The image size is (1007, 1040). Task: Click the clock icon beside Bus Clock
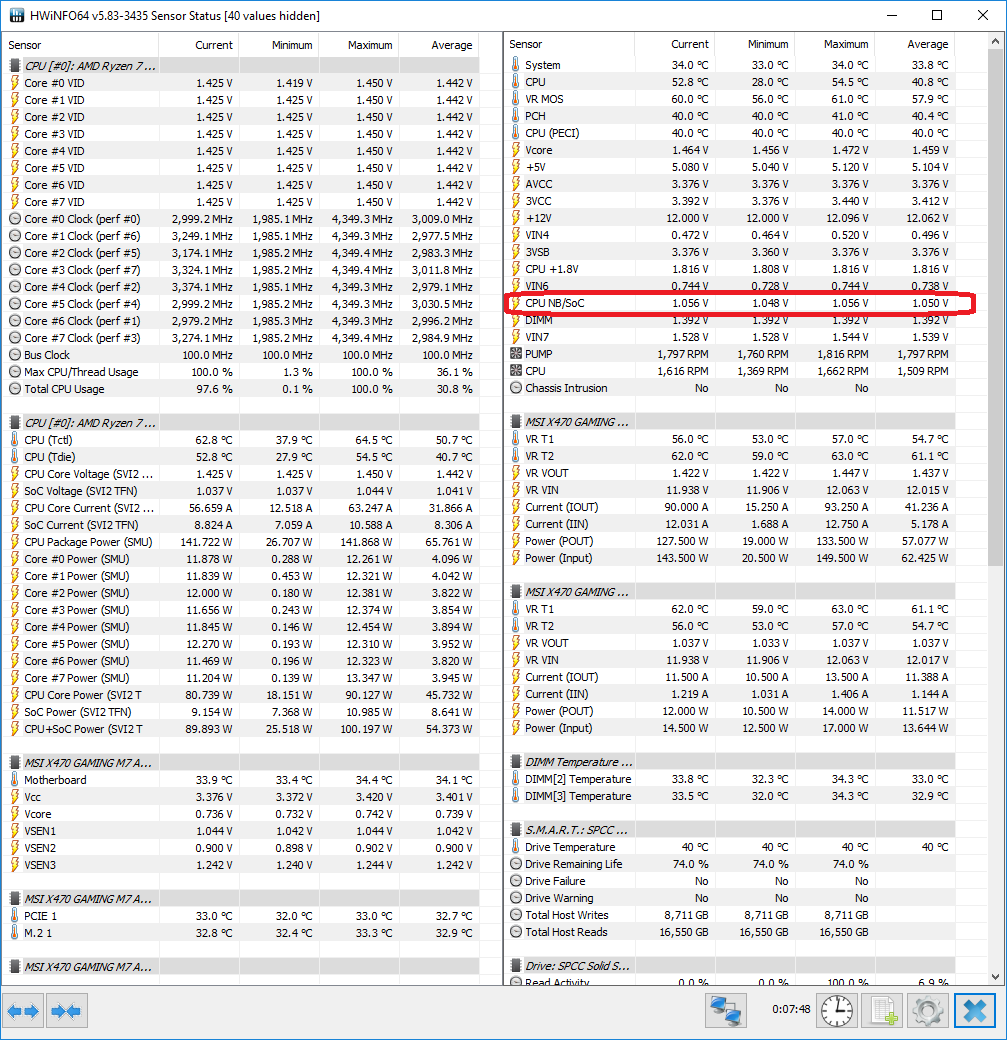15,355
